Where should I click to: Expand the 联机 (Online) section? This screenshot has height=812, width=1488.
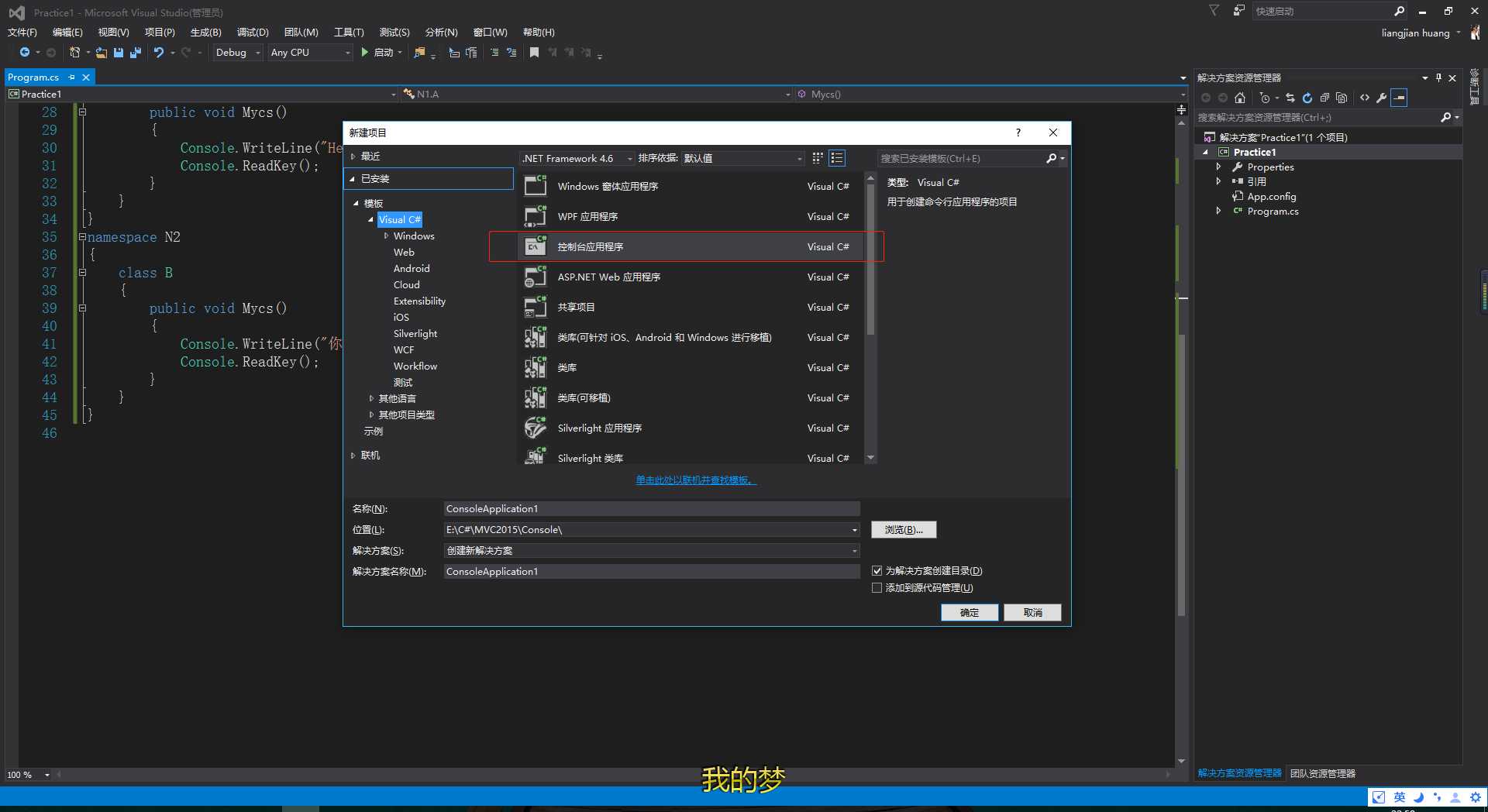pos(353,456)
